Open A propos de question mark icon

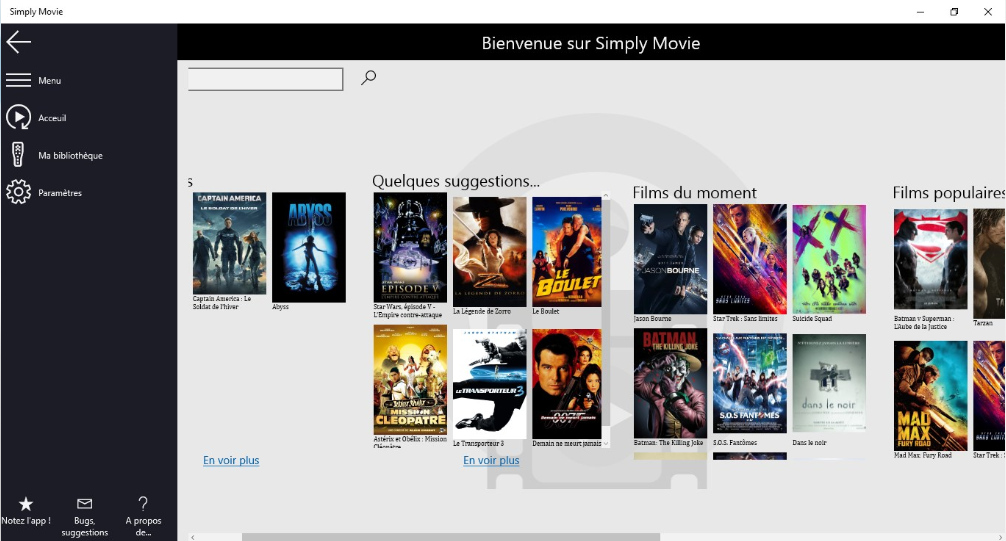coord(143,503)
